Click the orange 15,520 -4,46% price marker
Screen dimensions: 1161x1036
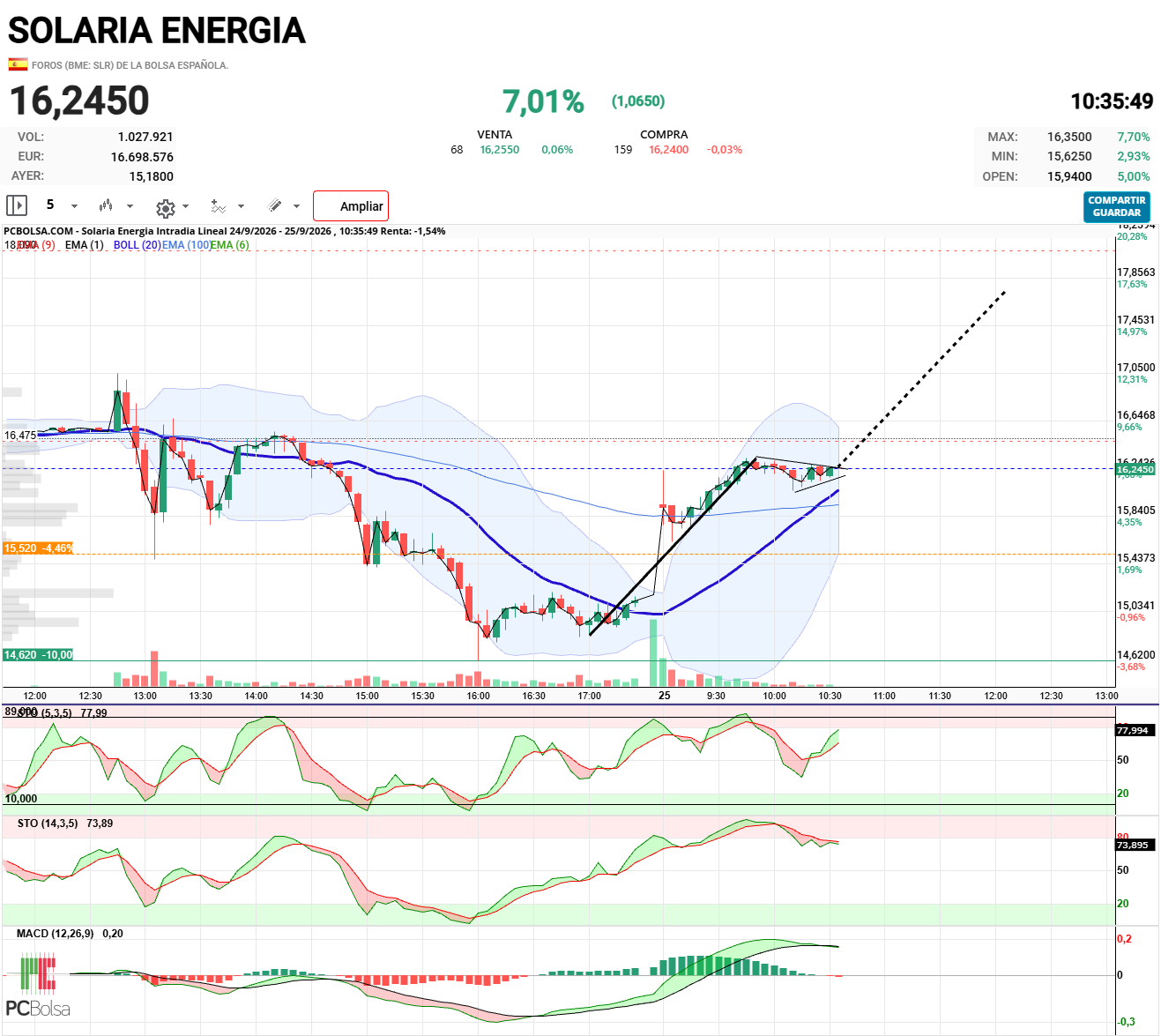click(38, 548)
